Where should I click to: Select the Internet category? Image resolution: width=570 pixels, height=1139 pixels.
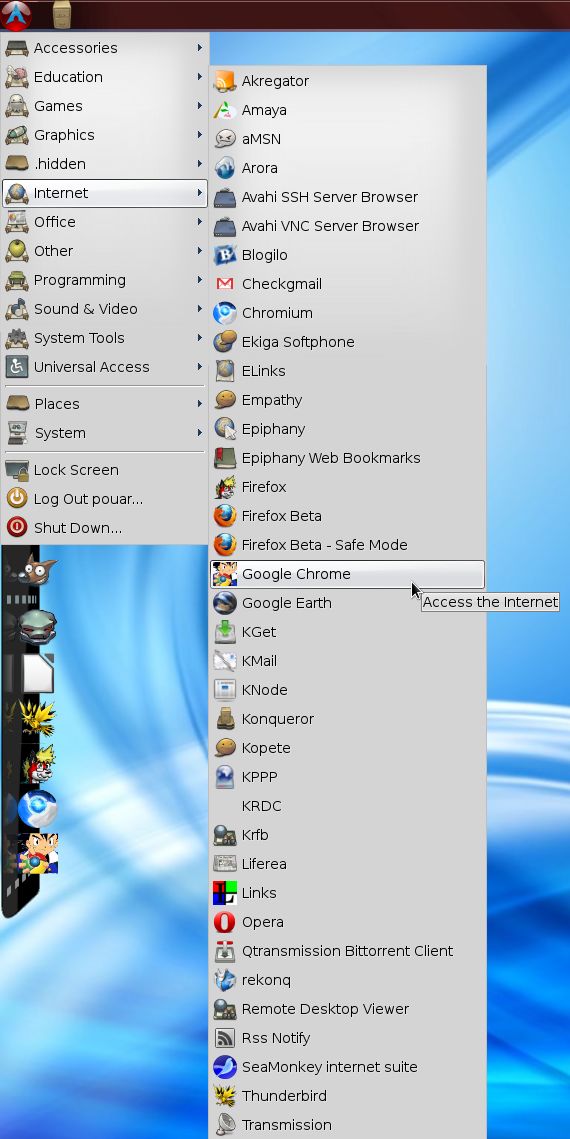coord(105,193)
